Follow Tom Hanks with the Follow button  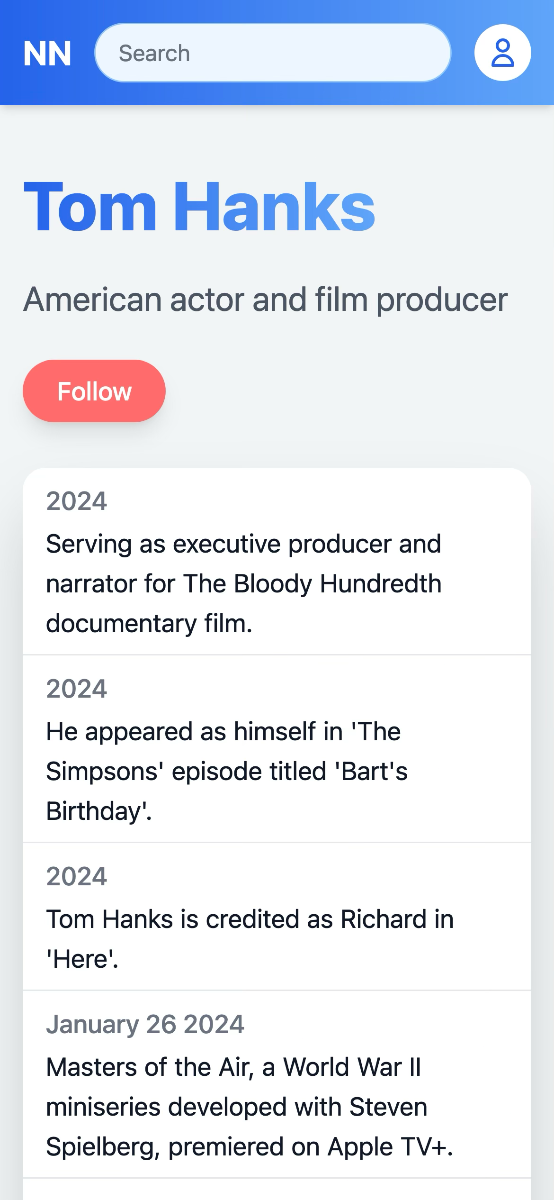[94, 391]
